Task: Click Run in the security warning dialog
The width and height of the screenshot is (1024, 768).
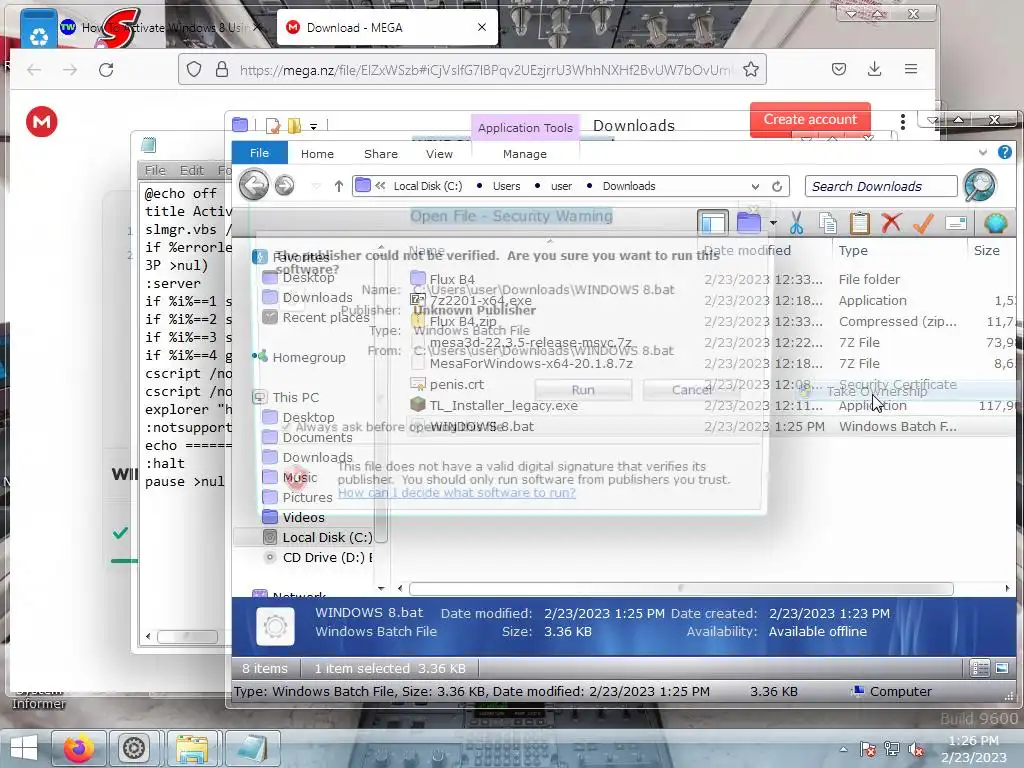Action: coord(583,390)
